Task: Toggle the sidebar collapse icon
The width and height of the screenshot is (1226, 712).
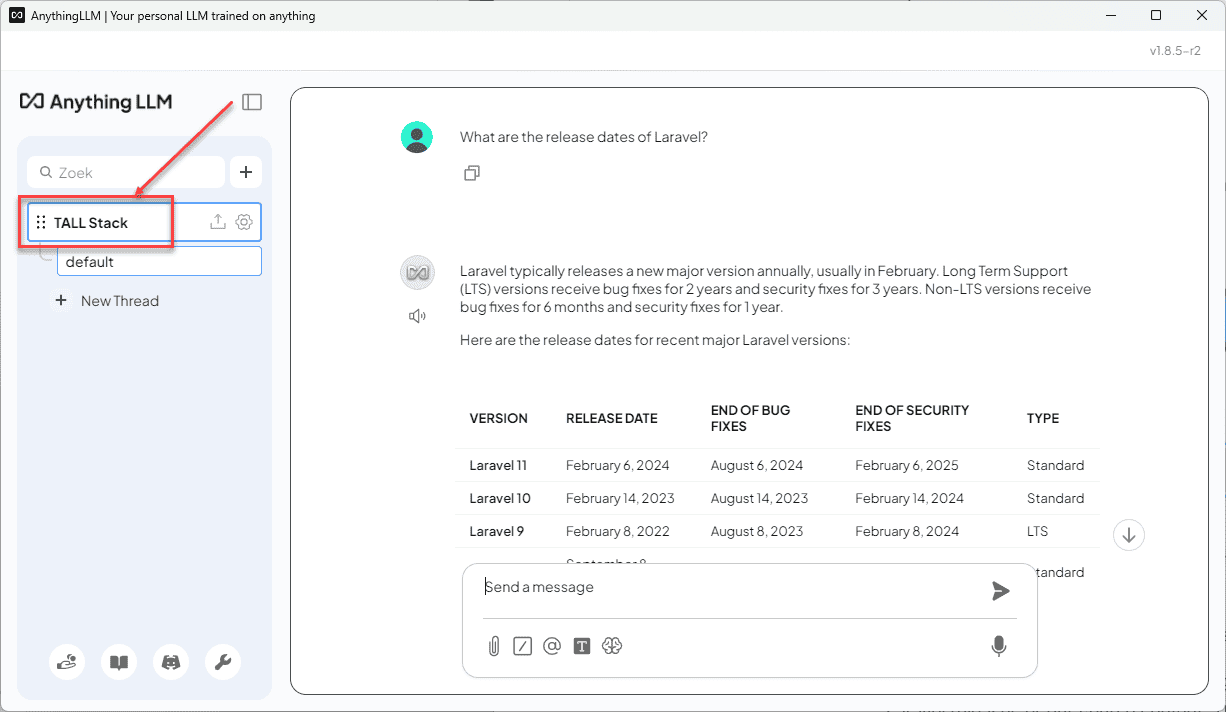Action: 252,102
